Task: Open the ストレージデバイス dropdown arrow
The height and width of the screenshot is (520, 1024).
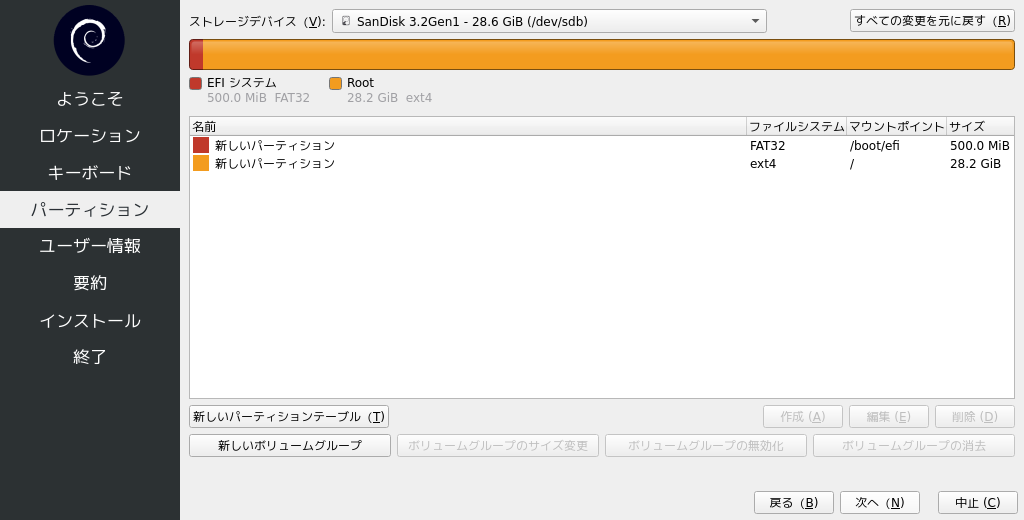Action: click(x=755, y=21)
